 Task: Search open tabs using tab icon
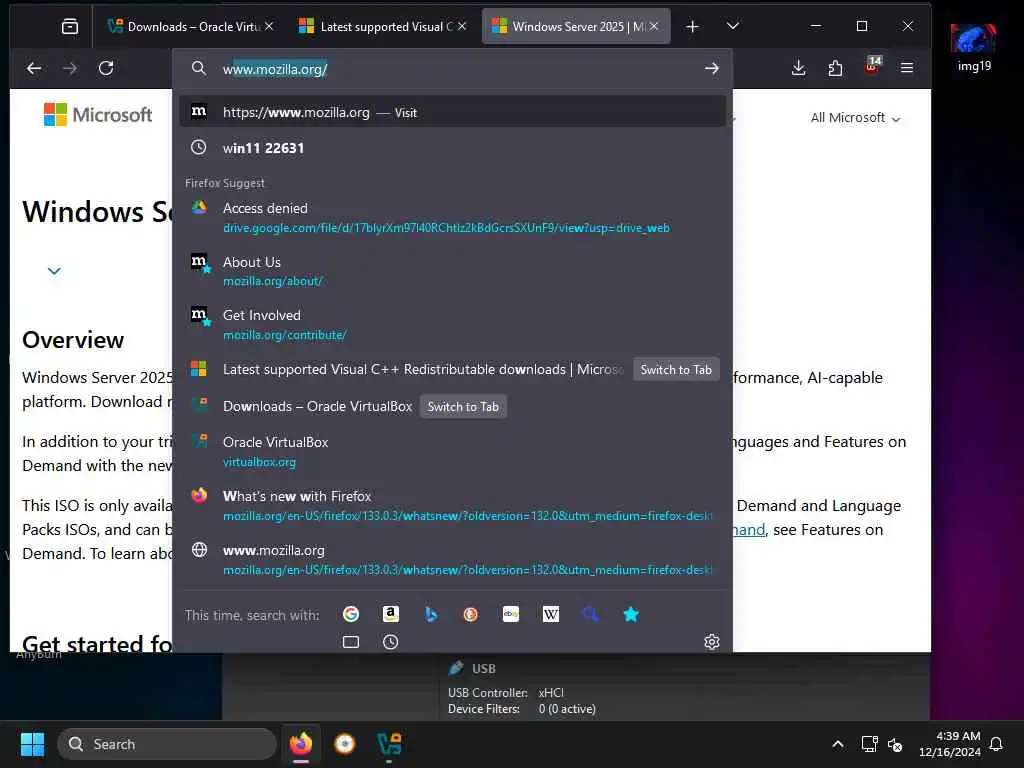point(351,642)
